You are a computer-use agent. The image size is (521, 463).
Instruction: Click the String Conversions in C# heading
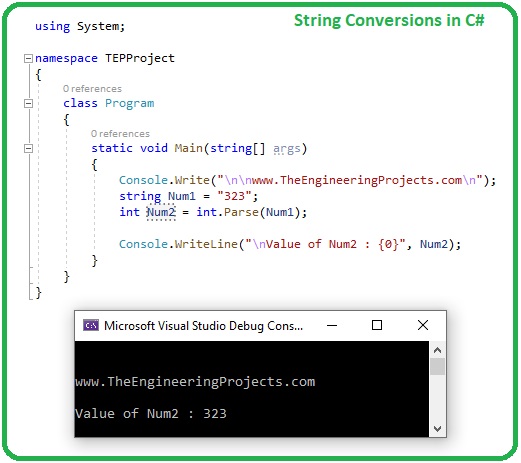pos(389,20)
